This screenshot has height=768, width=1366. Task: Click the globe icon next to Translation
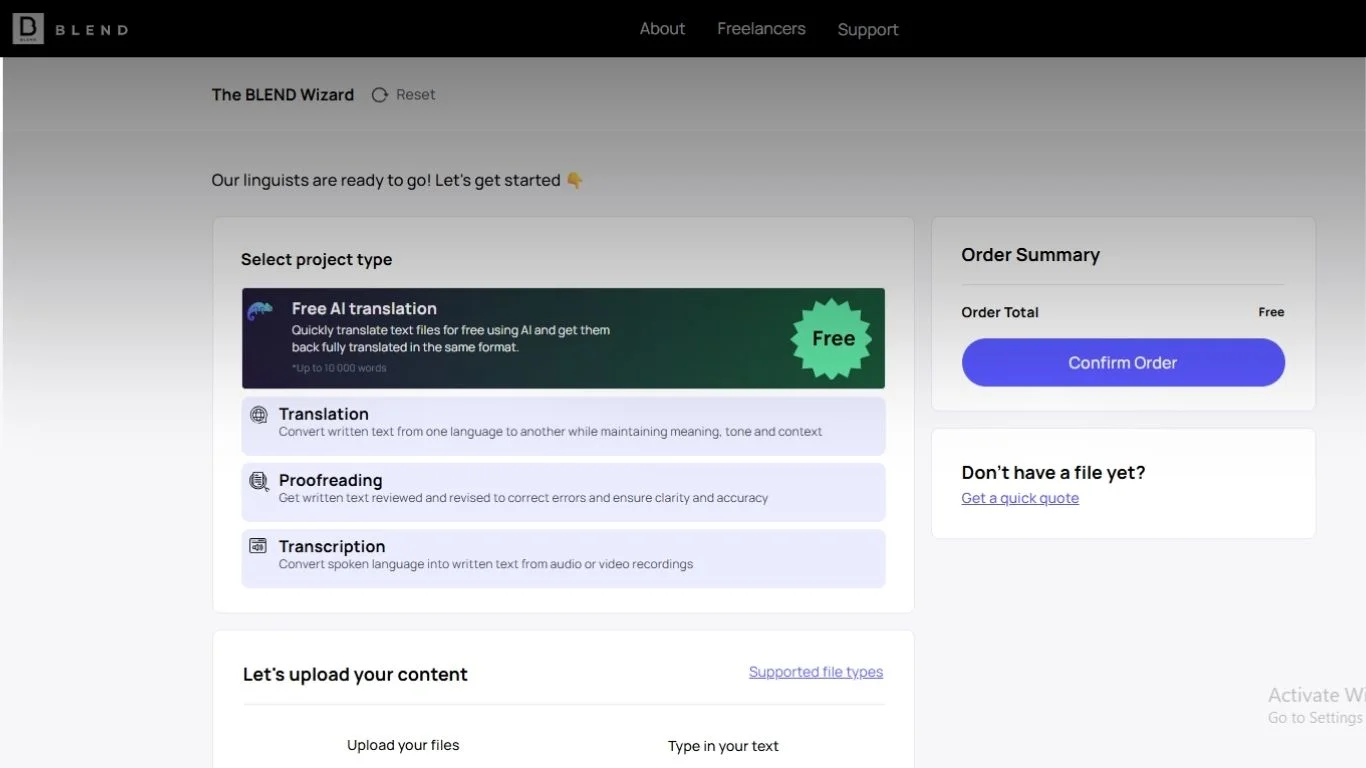pos(259,415)
